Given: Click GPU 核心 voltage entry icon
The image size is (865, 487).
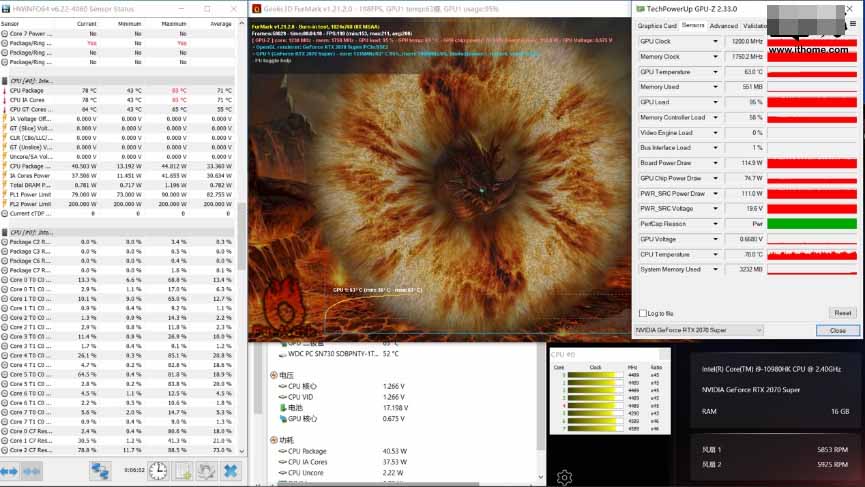Looking at the screenshot, I should coord(283,419).
